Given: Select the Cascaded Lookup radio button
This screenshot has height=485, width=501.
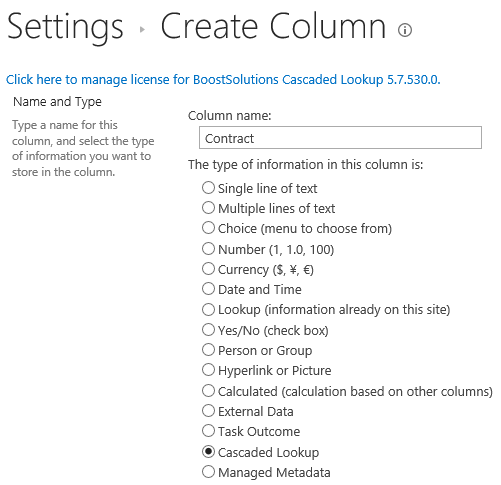Looking at the screenshot, I should tap(208, 452).
